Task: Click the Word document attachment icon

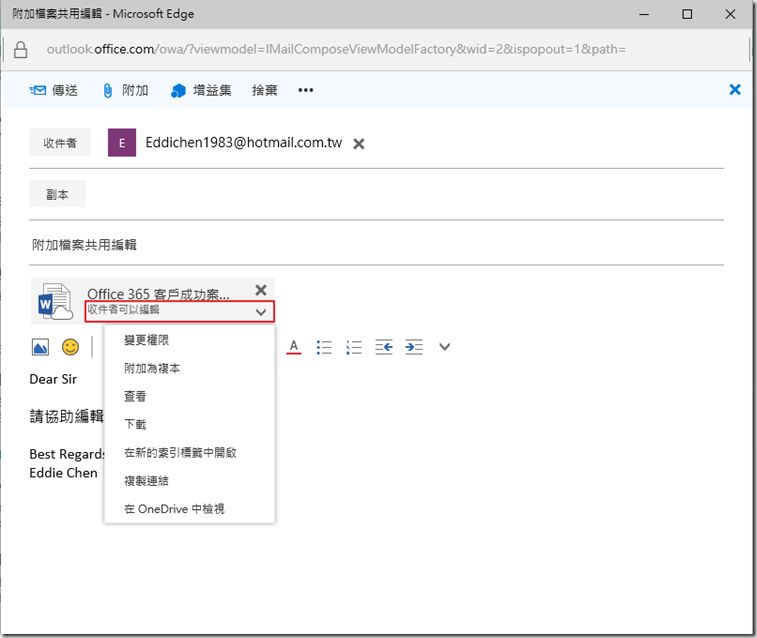Action: coord(56,301)
